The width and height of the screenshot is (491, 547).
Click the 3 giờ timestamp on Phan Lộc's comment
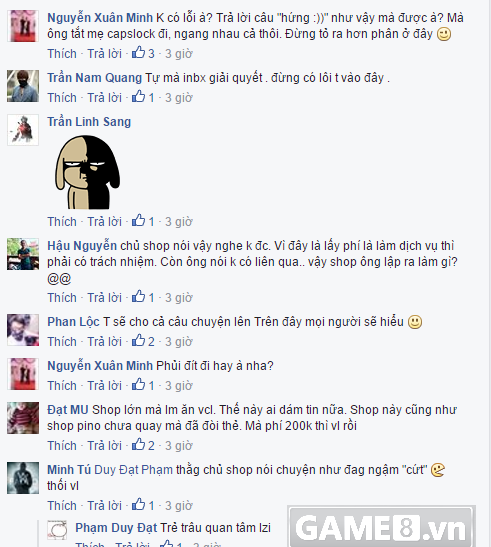coord(179,342)
